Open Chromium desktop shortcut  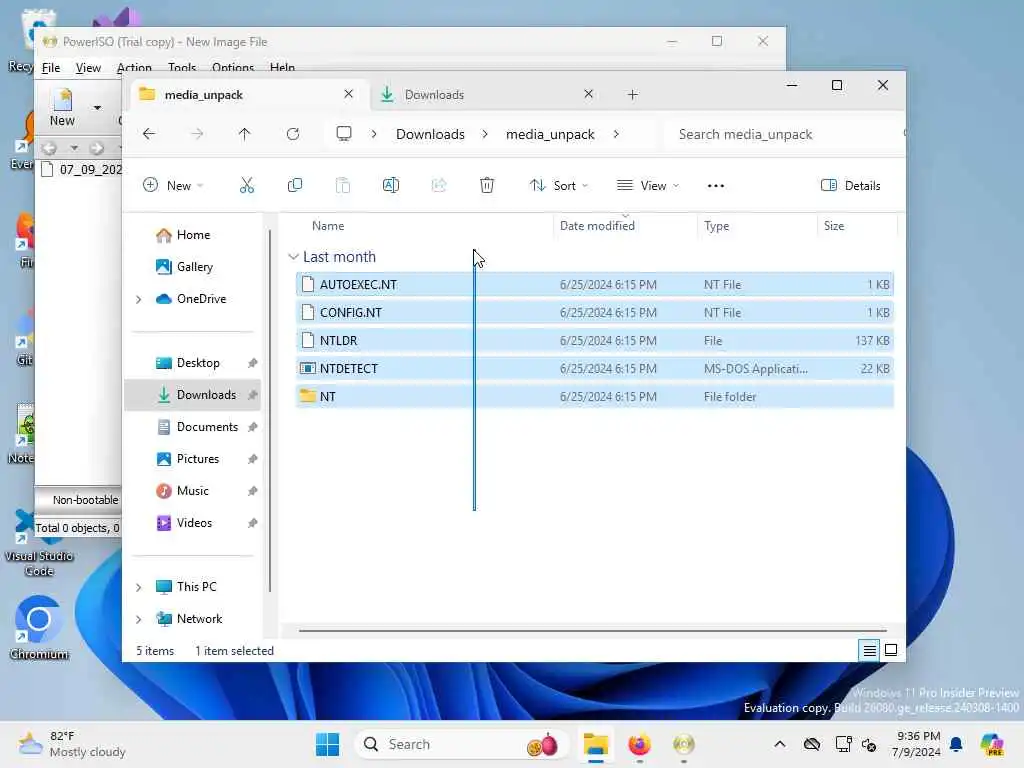tap(39, 628)
